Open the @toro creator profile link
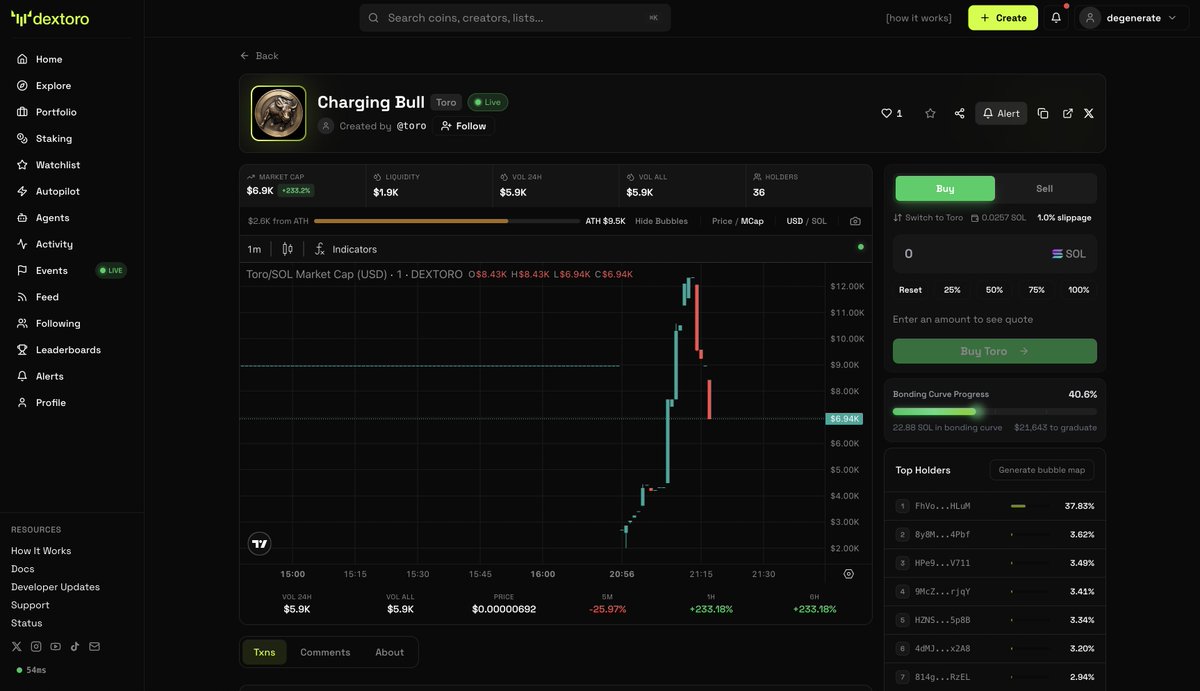This screenshot has height=691, width=1200. click(x=411, y=126)
